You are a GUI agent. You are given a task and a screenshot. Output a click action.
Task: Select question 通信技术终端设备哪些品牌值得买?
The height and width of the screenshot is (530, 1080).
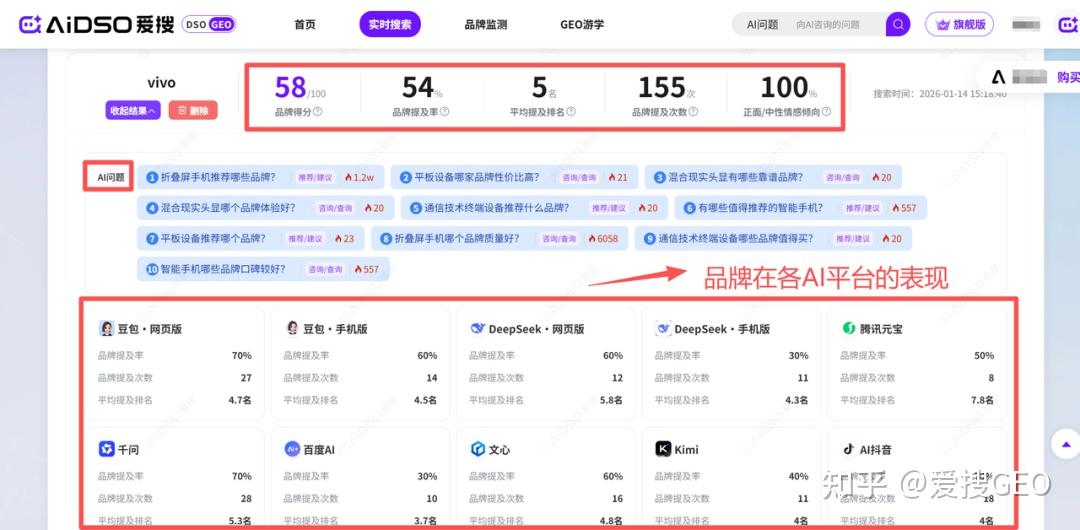[773, 238]
